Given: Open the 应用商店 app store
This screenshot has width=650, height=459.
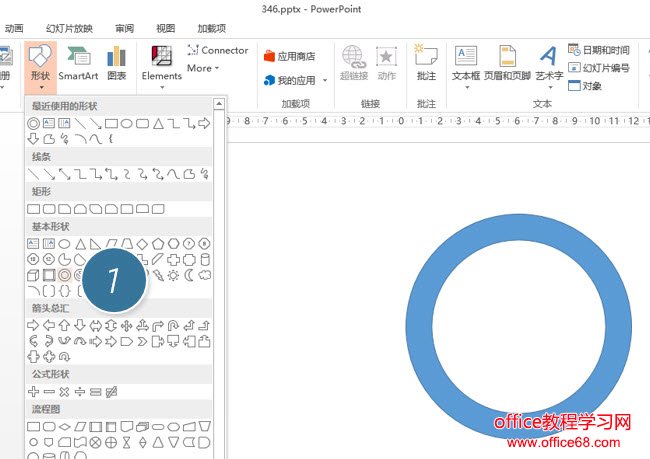Looking at the screenshot, I should coord(289,56).
